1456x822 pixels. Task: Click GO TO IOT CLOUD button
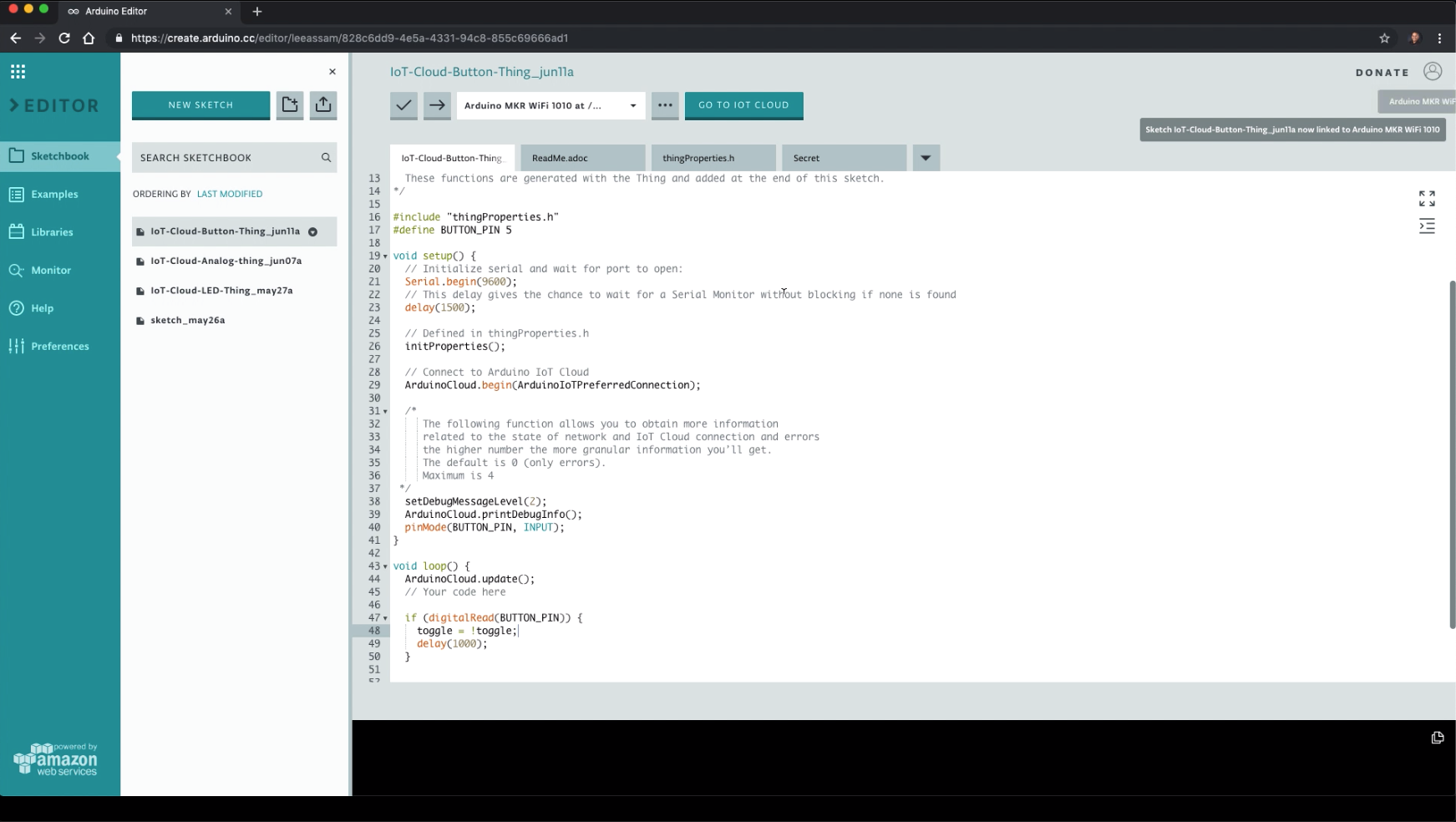(x=743, y=105)
